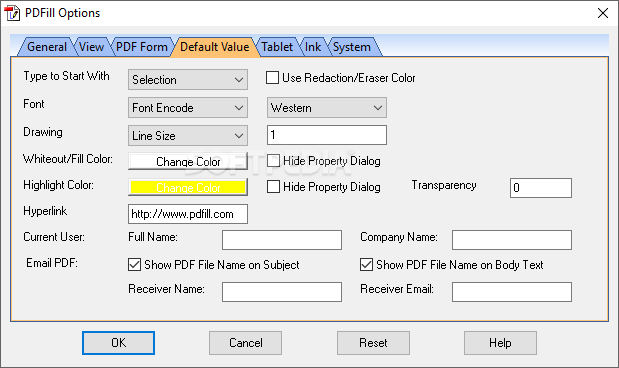
Task: Click the Receiver Email input field
Action: (512, 292)
